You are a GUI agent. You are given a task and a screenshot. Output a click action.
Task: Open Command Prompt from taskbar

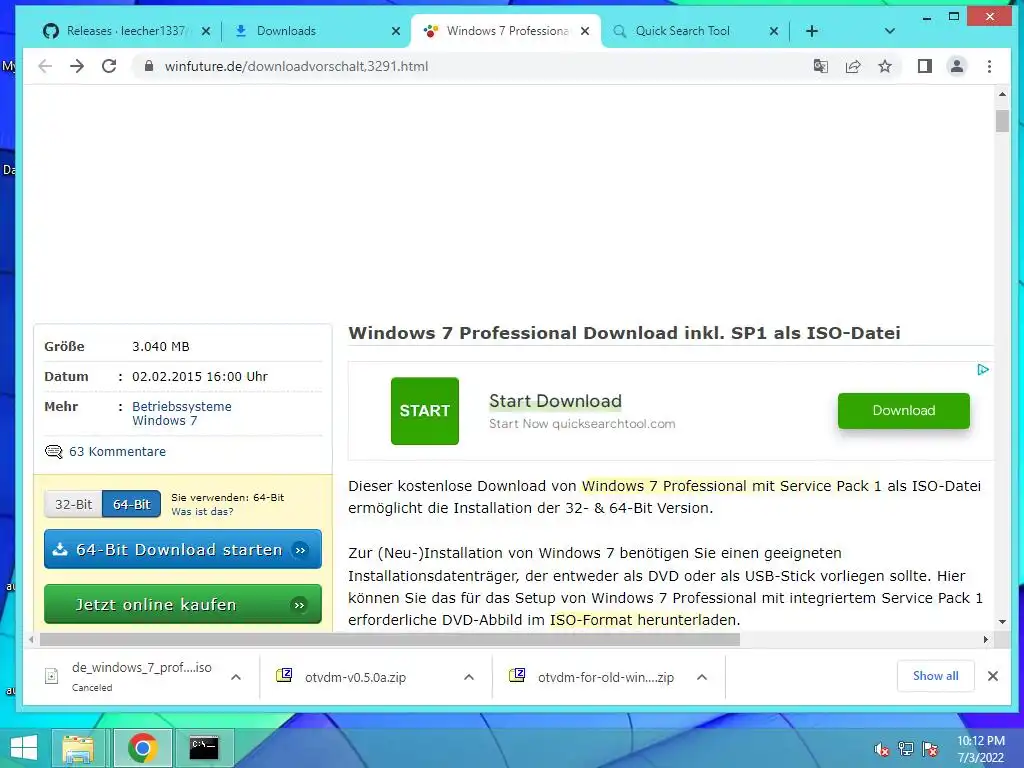(204, 748)
